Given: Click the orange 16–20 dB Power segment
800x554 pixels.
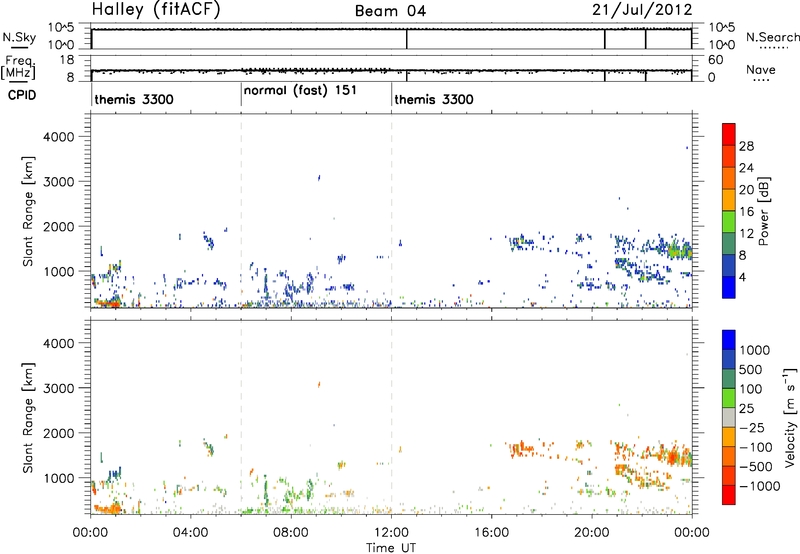Looking at the screenshot, I should (x=729, y=200).
